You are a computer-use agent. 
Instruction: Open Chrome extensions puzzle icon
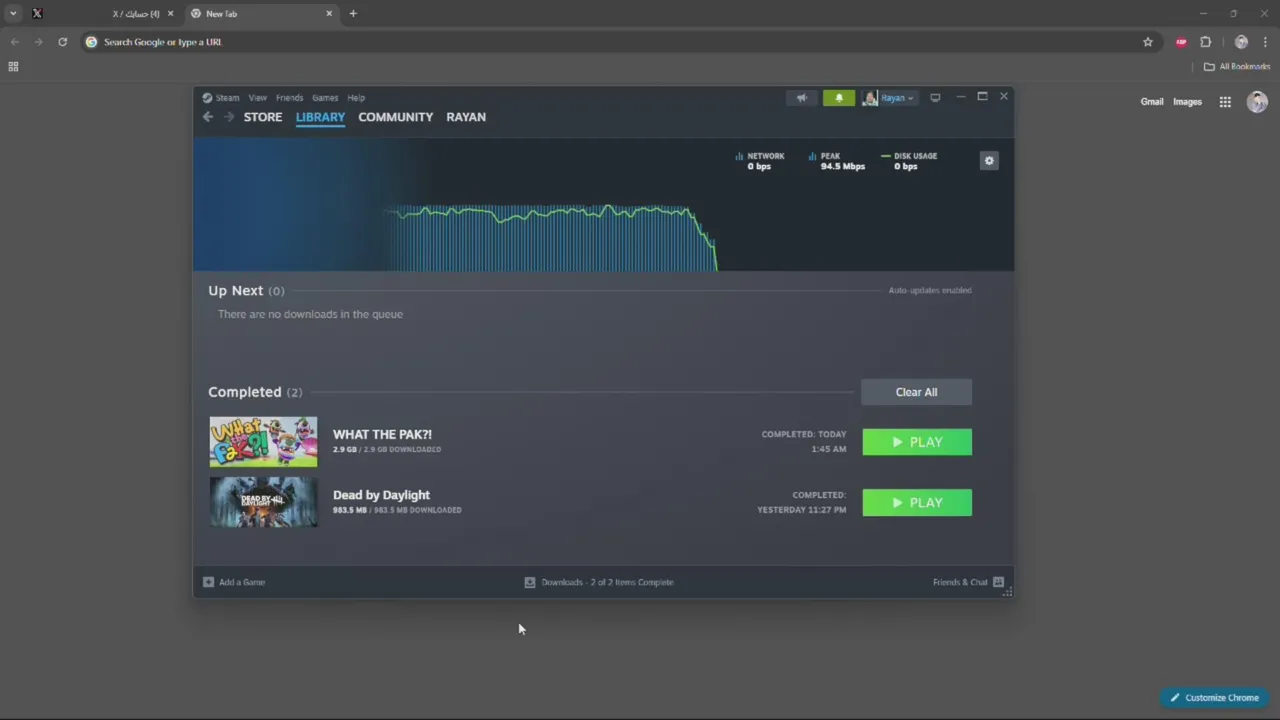point(1206,42)
